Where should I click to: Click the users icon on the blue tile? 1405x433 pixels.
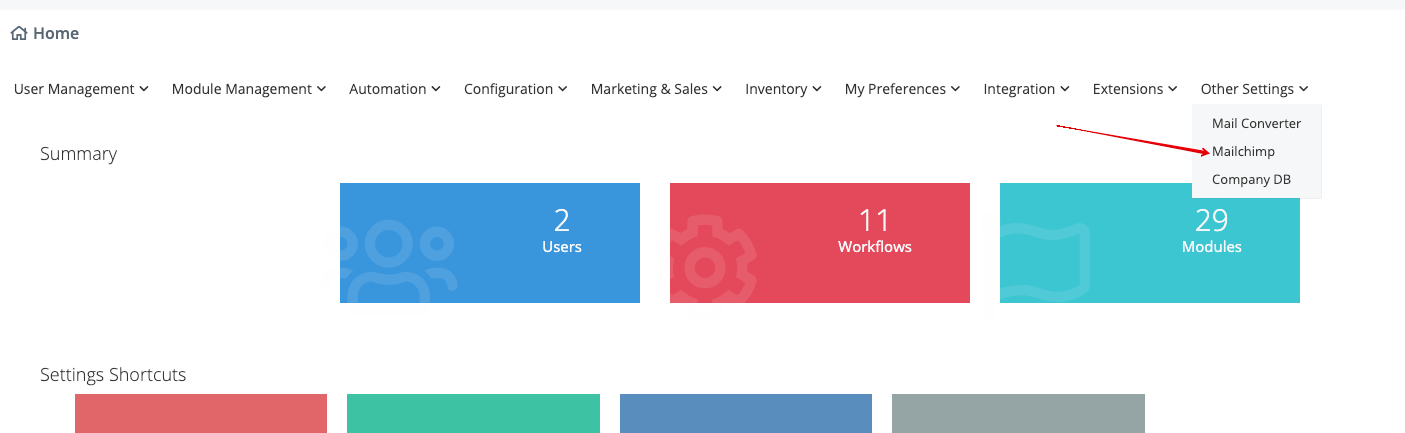[x=397, y=262]
